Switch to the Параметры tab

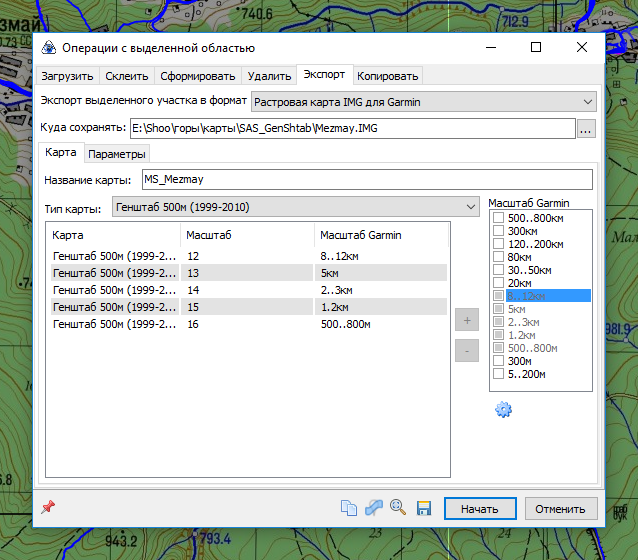[x=117, y=153]
